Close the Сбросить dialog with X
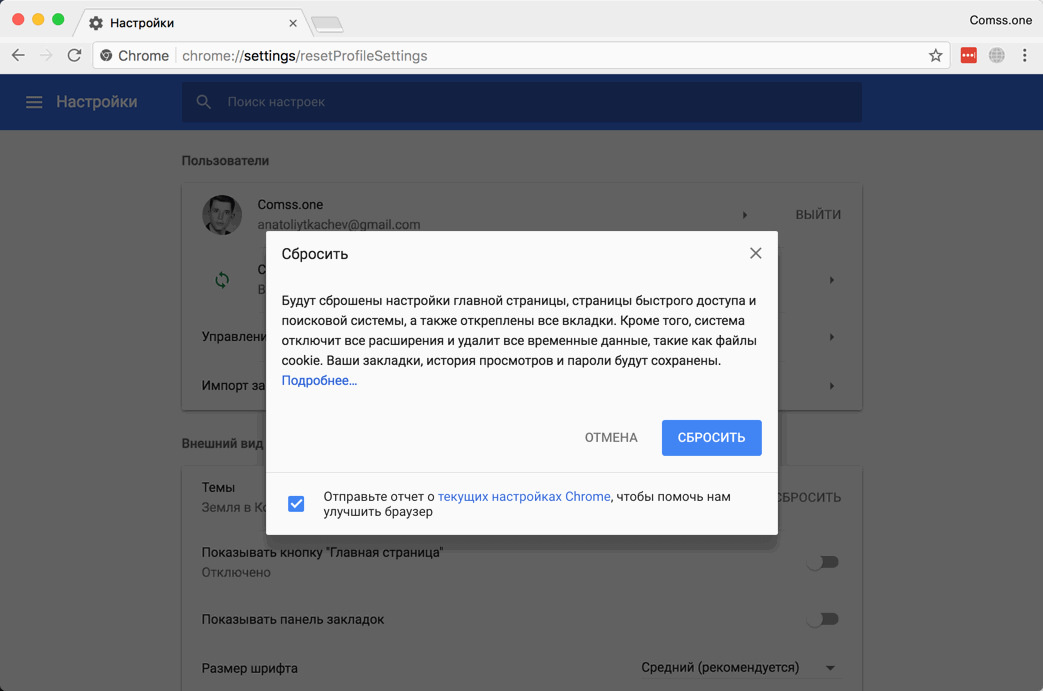Image resolution: width=1043 pixels, height=691 pixels. (x=756, y=253)
